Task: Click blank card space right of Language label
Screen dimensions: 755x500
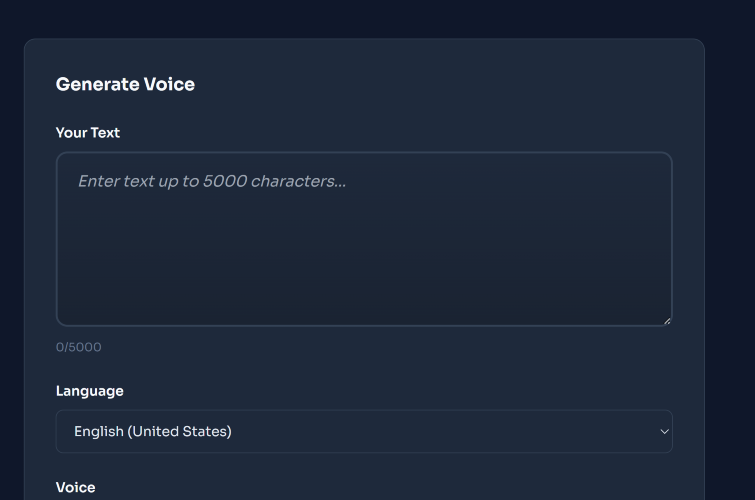Action: pos(400,391)
